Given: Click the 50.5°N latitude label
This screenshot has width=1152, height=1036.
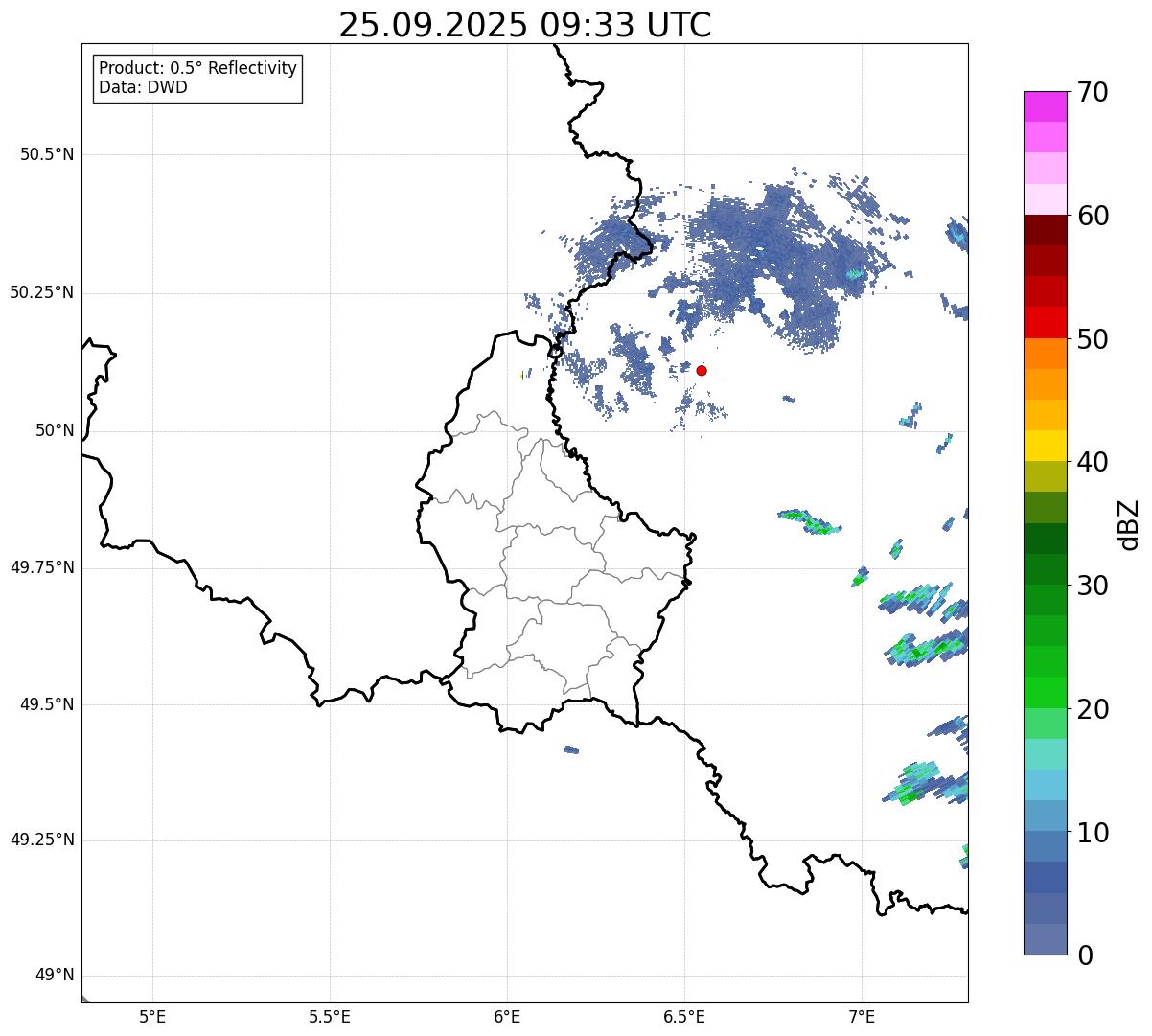Looking at the screenshot, I should tap(47, 154).
